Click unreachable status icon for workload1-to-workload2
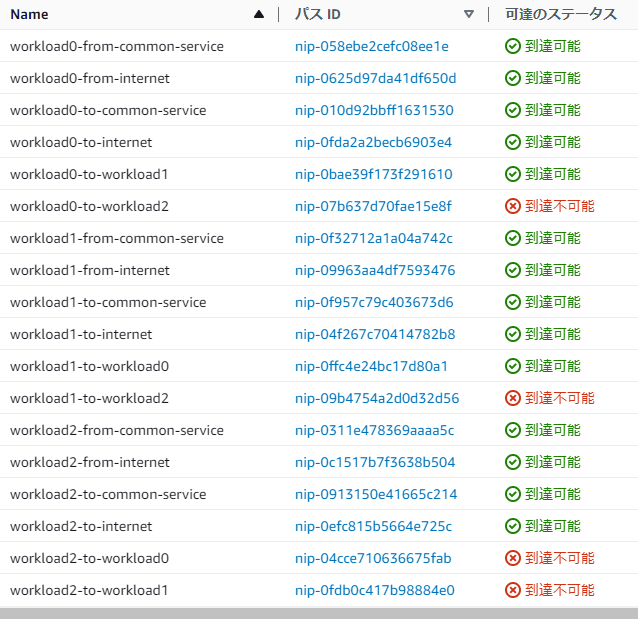 point(513,398)
